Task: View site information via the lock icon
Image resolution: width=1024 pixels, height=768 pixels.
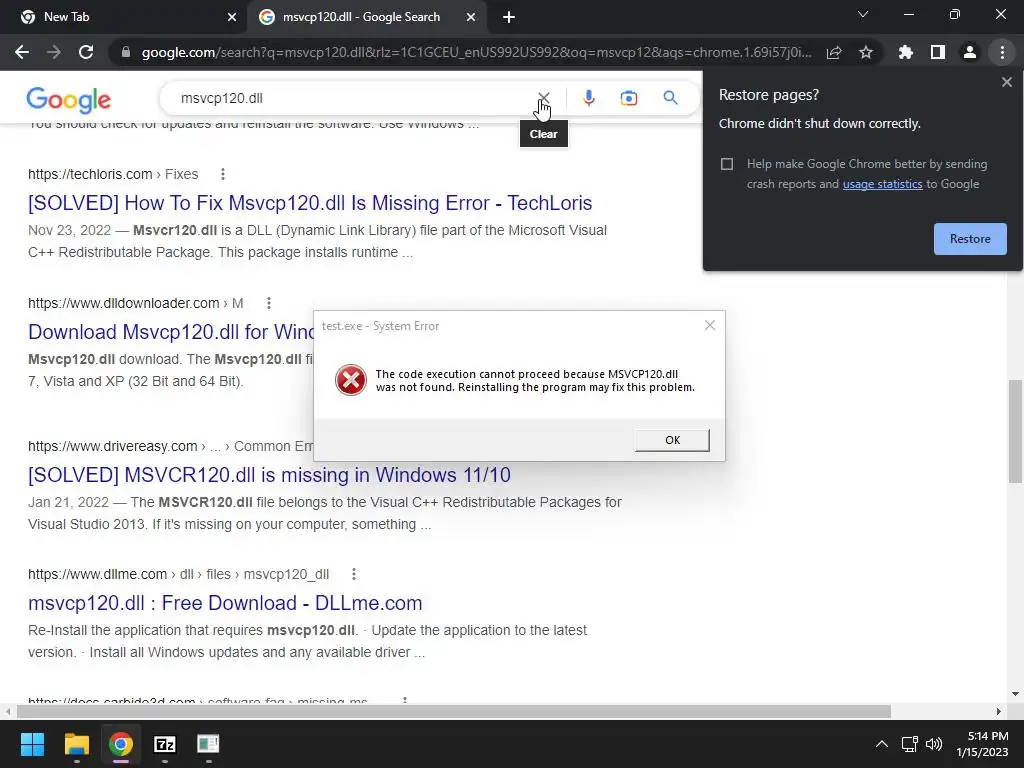Action: click(125, 52)
